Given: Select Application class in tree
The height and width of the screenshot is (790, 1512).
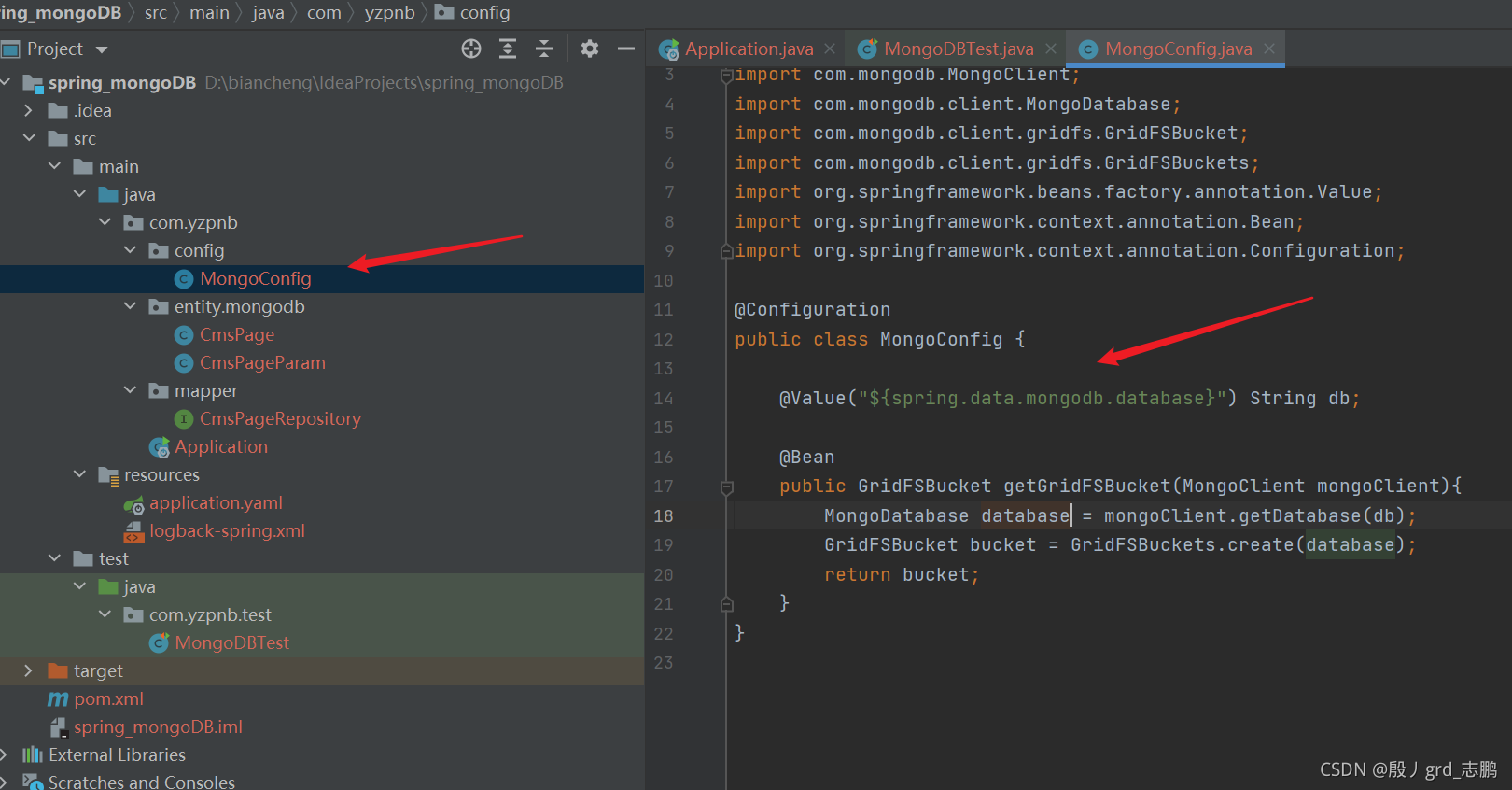Looking at the screenshot, I should [x=221, y=446].
